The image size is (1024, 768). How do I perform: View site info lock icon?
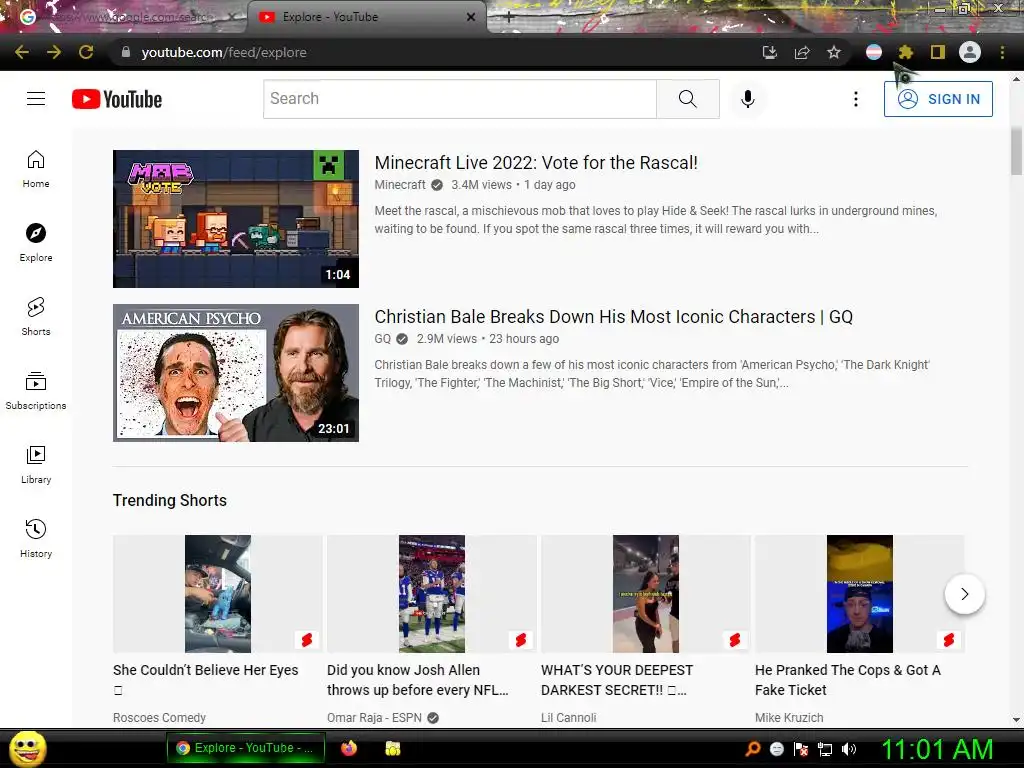126,52
